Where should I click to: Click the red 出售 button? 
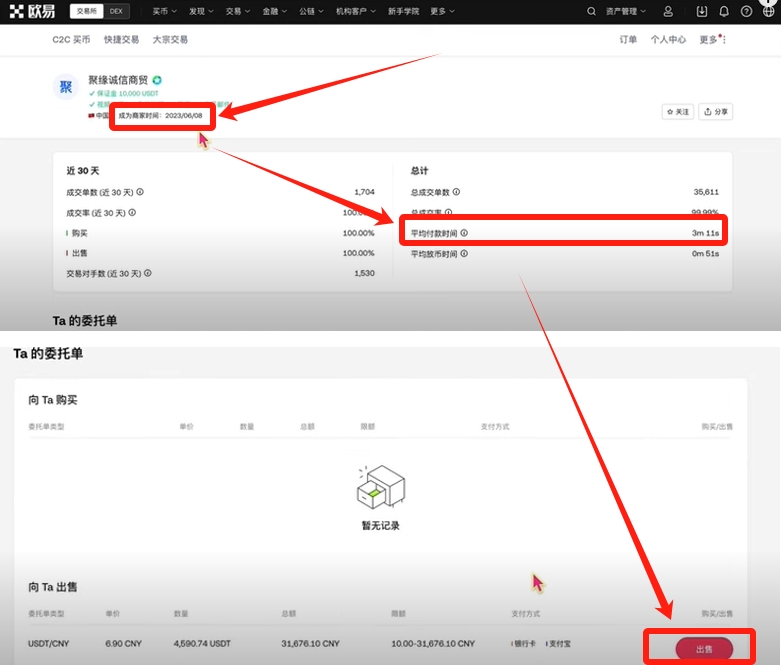click(704, 649)
